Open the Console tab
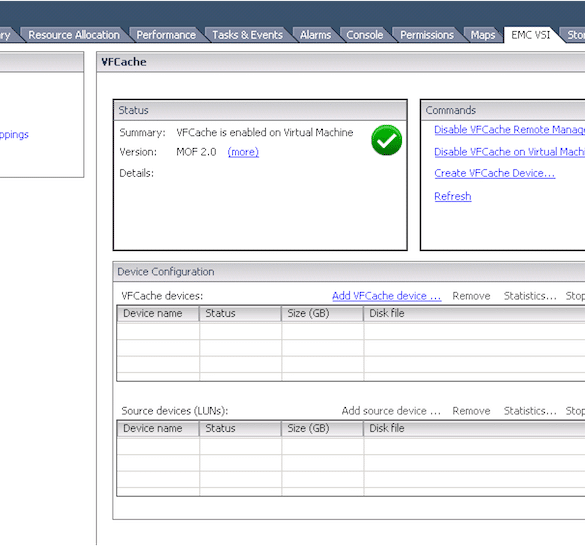The image size is (585, 546). click(x=365, y=35)
